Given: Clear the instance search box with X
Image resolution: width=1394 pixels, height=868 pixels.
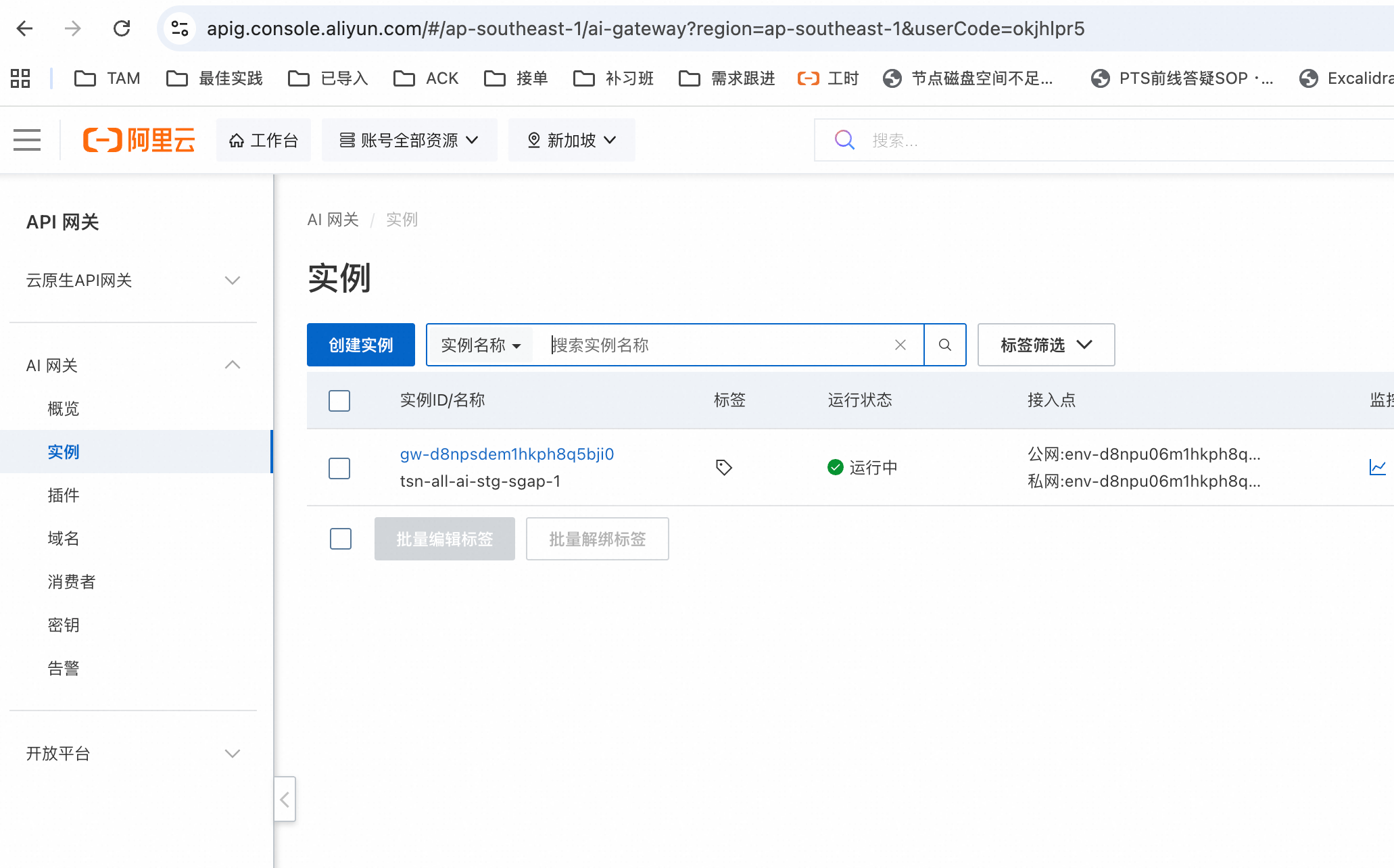Looking at the screenshot, I should tap(900, 345).
